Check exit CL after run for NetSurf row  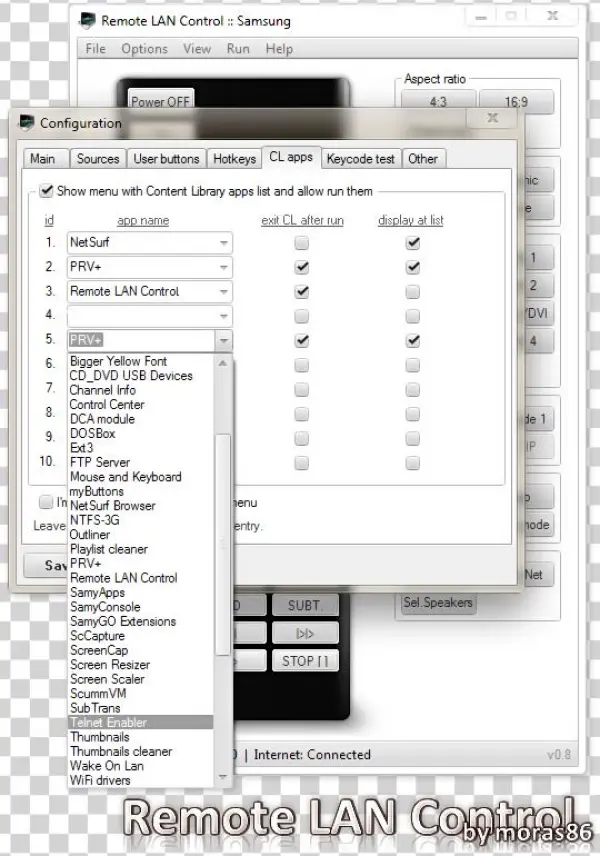301,243
